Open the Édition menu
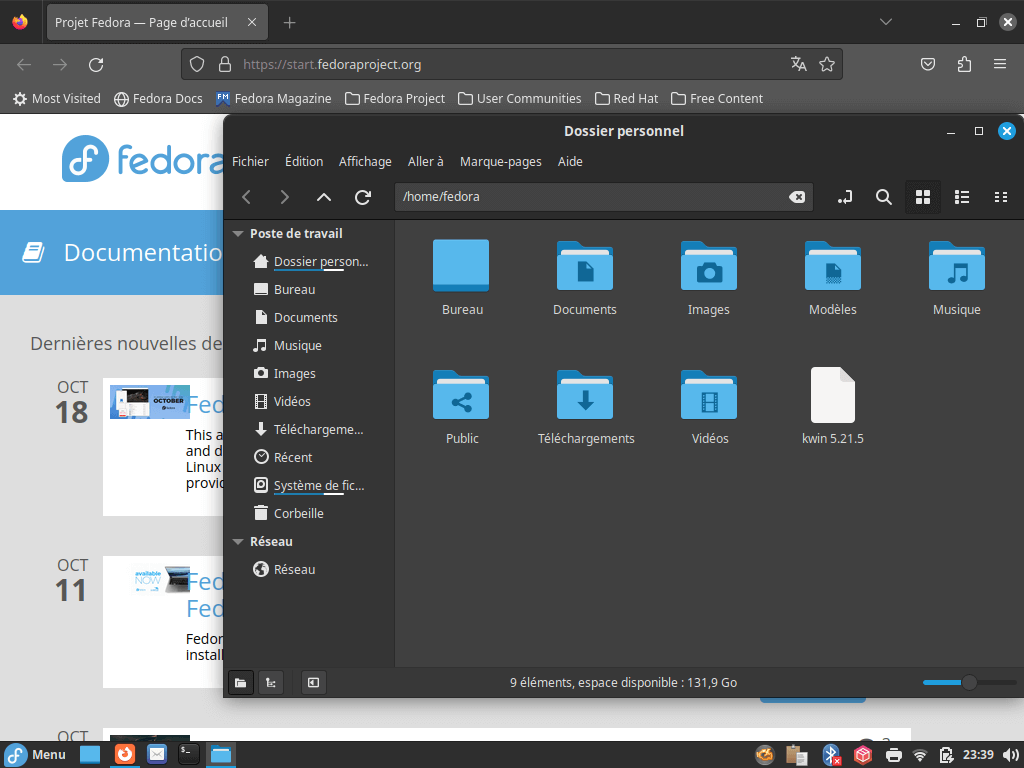 pyautogui.click(x=304, y=161)
